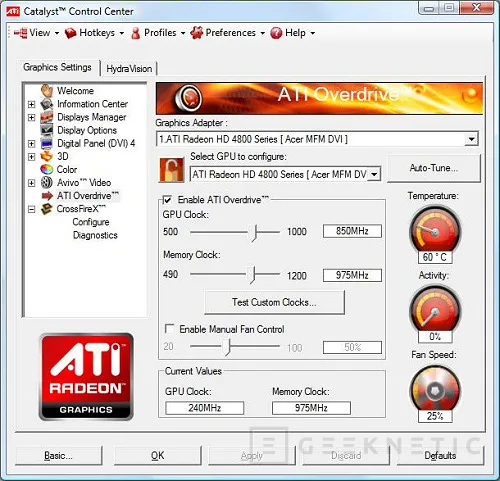Check Enable Manual Fan Control
The width and height of the screenshot is (500, 481).
pos(169,329)
